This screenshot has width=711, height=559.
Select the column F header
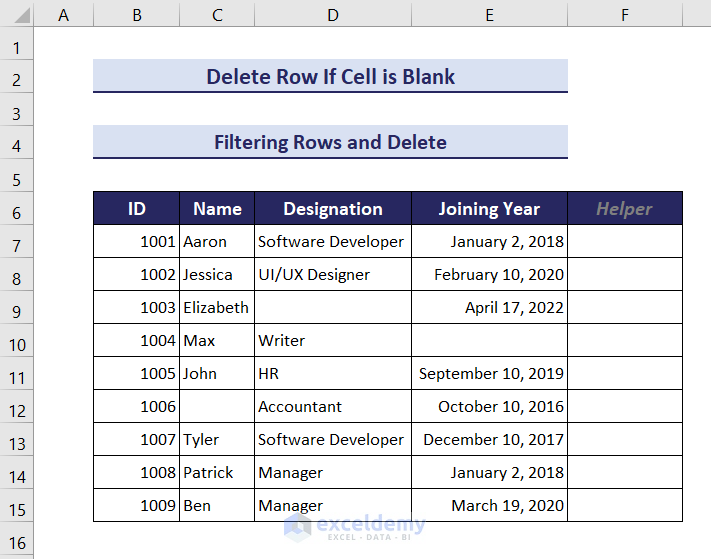click(624, 15)
